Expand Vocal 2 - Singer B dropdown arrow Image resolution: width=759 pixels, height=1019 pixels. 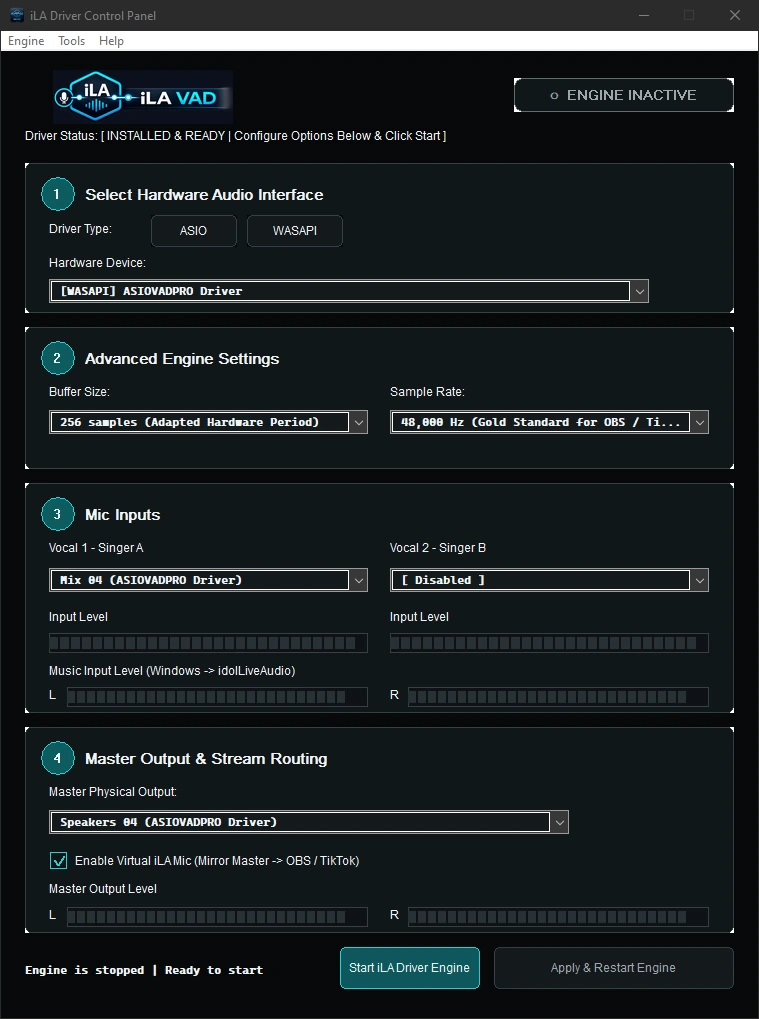tap(700, 580)
